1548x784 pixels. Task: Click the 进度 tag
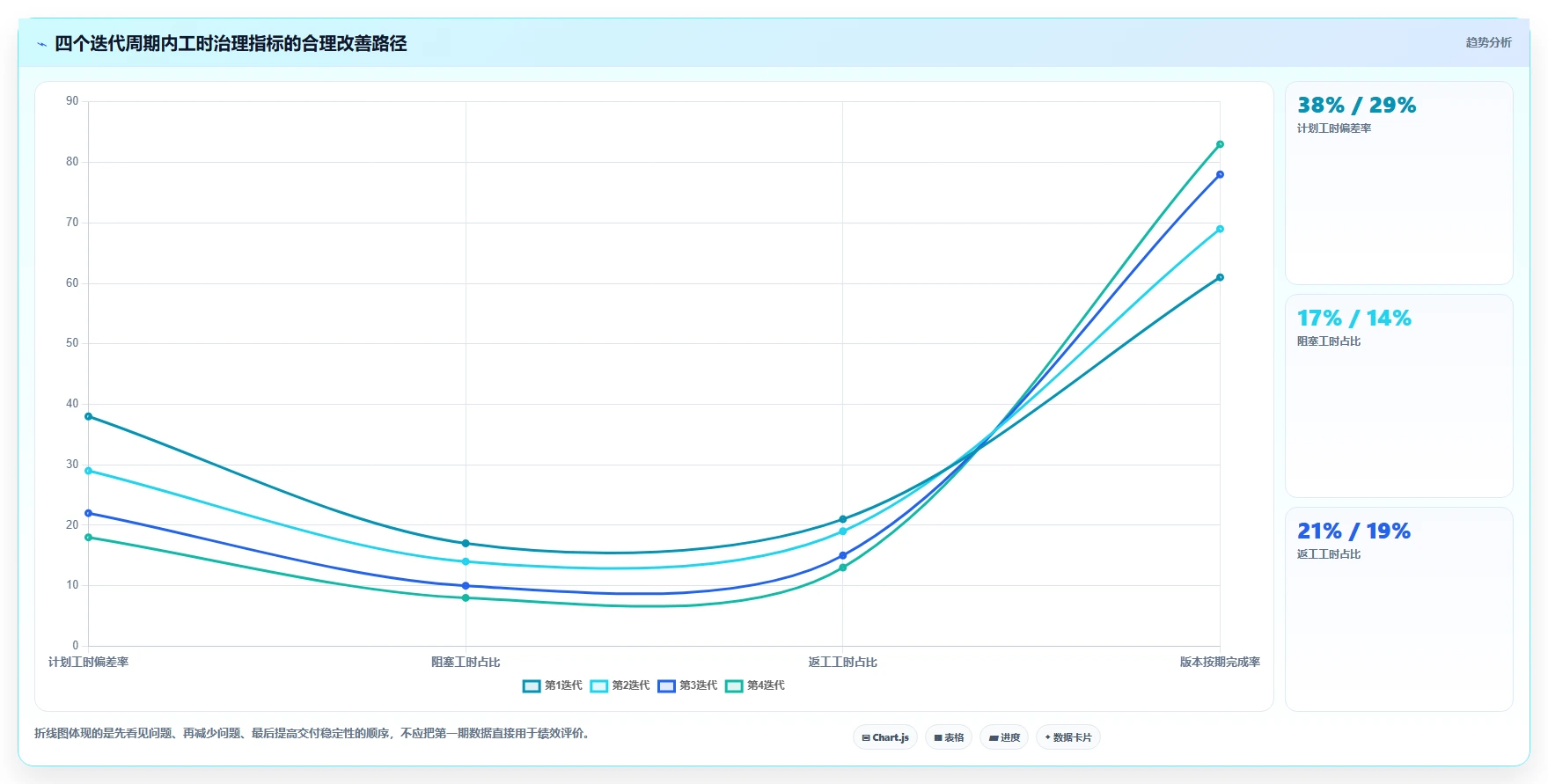click(x=1004, y=737)
